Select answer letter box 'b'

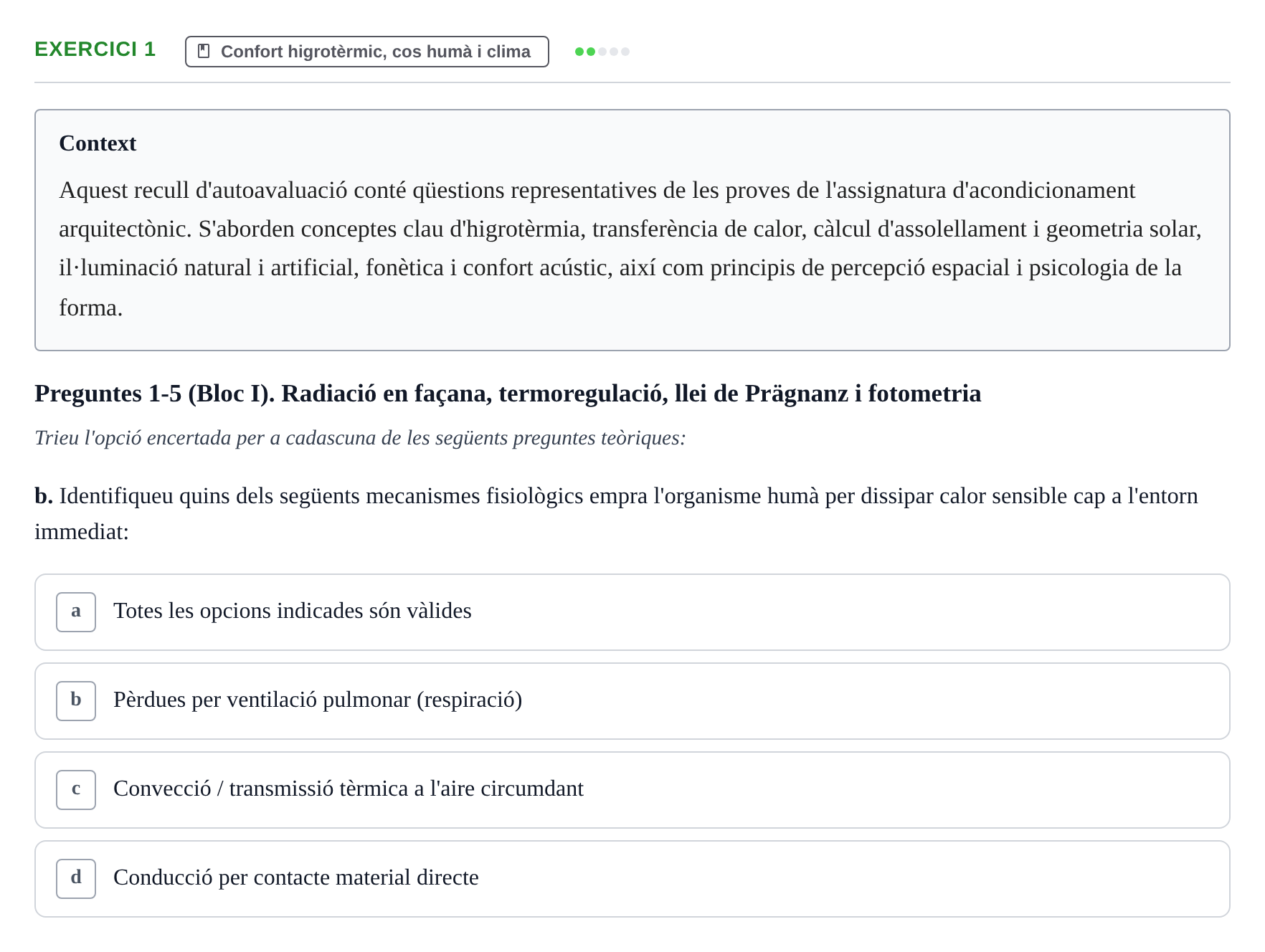pyautogui.click(x=76, y=701)
